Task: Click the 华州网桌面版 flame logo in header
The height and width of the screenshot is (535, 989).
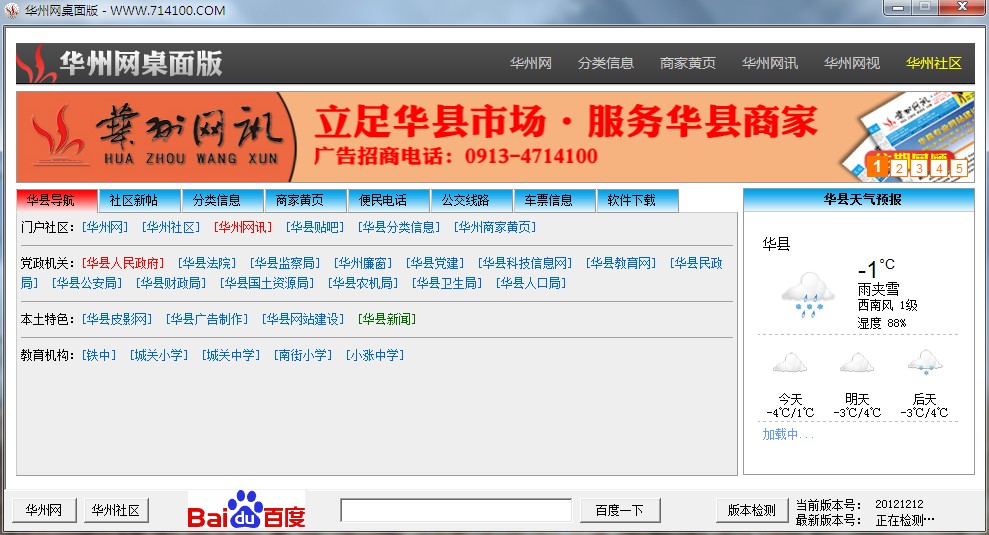Action: click(x=35, y=64)
